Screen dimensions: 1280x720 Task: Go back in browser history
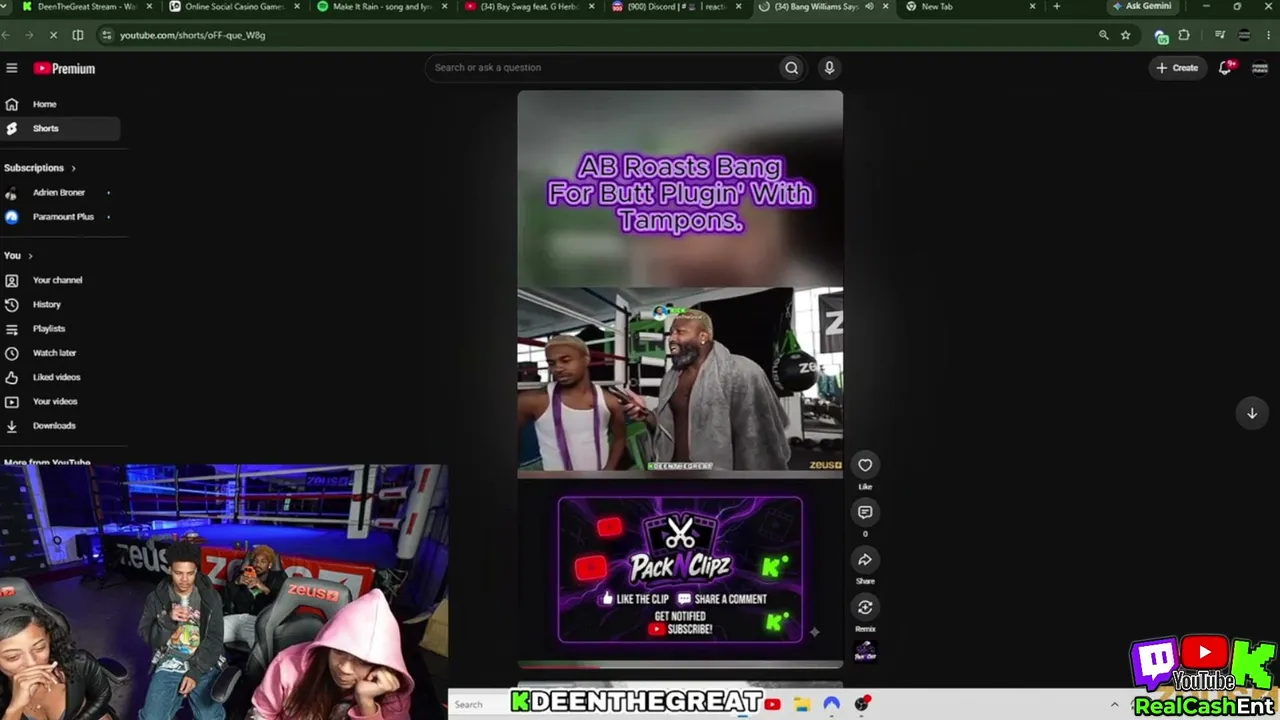[7, 35]
